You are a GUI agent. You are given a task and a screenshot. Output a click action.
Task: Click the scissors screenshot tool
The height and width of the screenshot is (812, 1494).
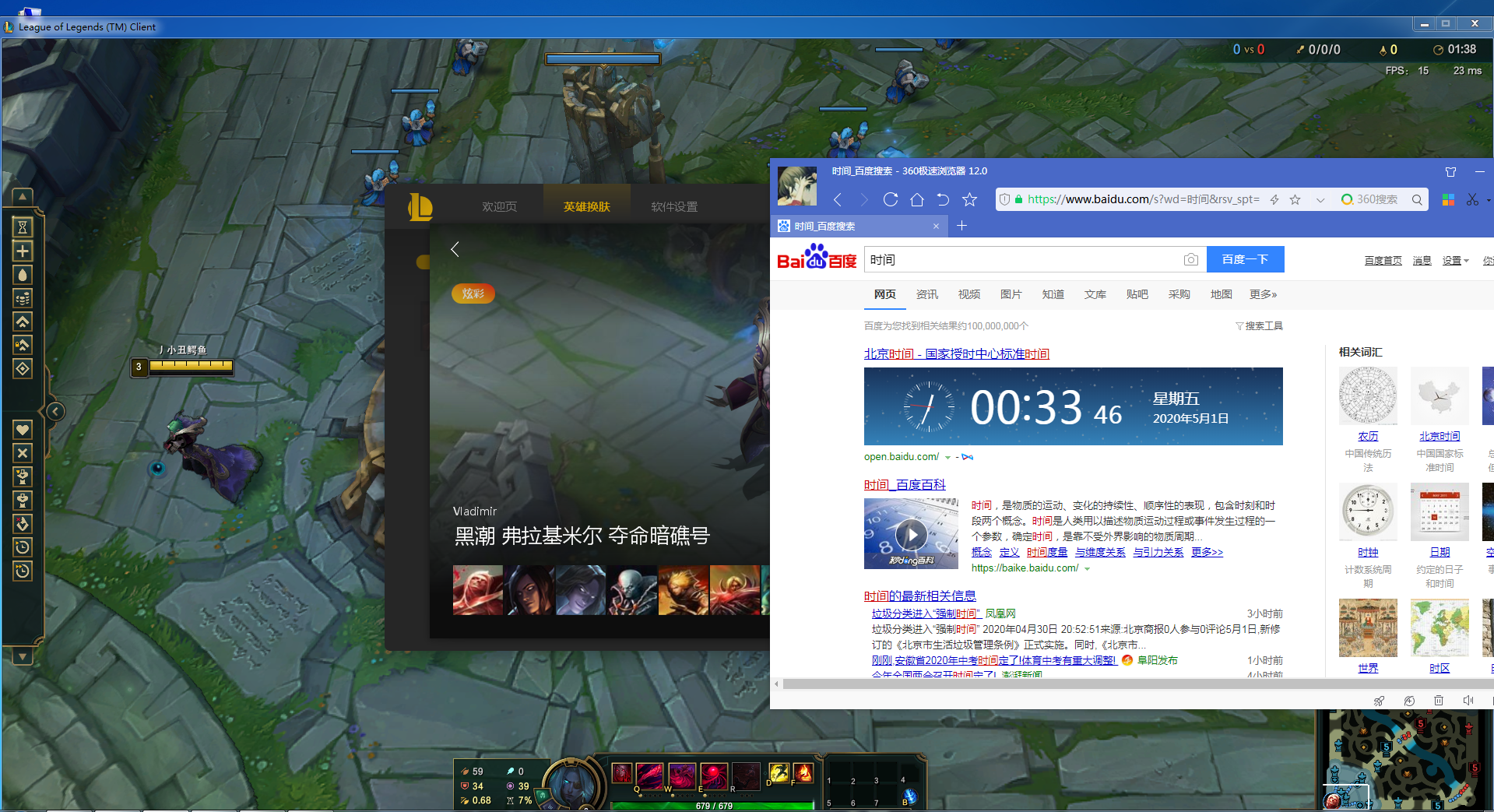coord(1472,199)
